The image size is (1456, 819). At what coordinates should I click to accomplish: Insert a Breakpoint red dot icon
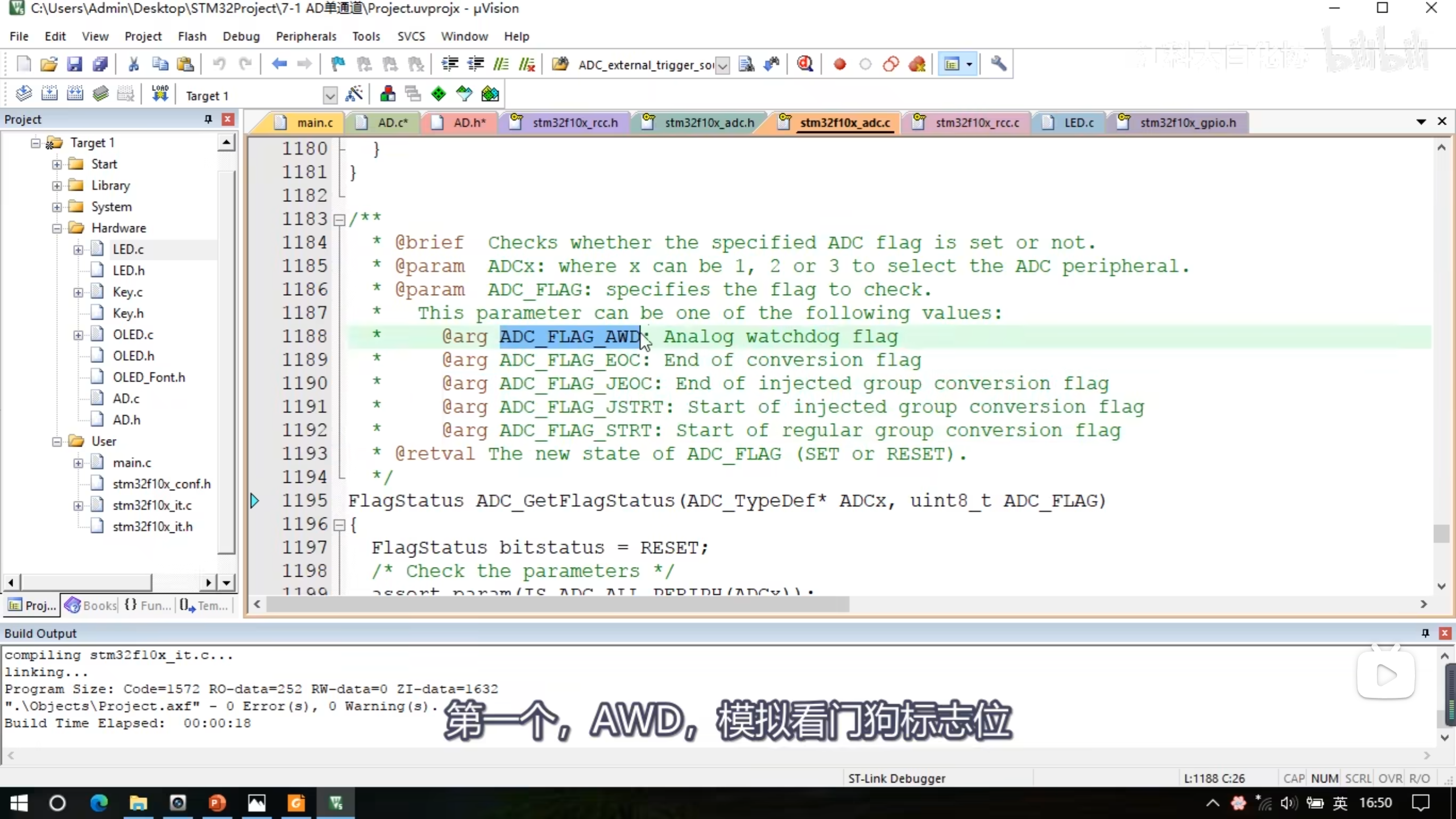click(839, 64)
